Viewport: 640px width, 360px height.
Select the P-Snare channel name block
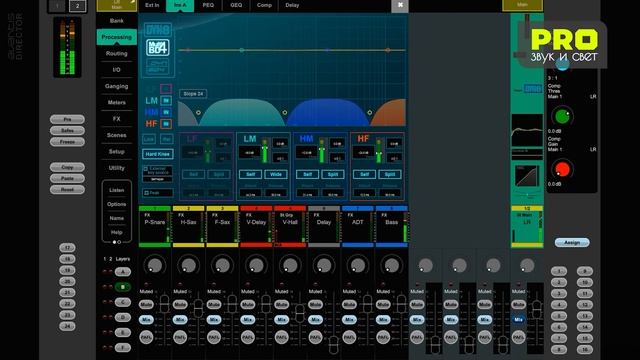pos(155,227)
